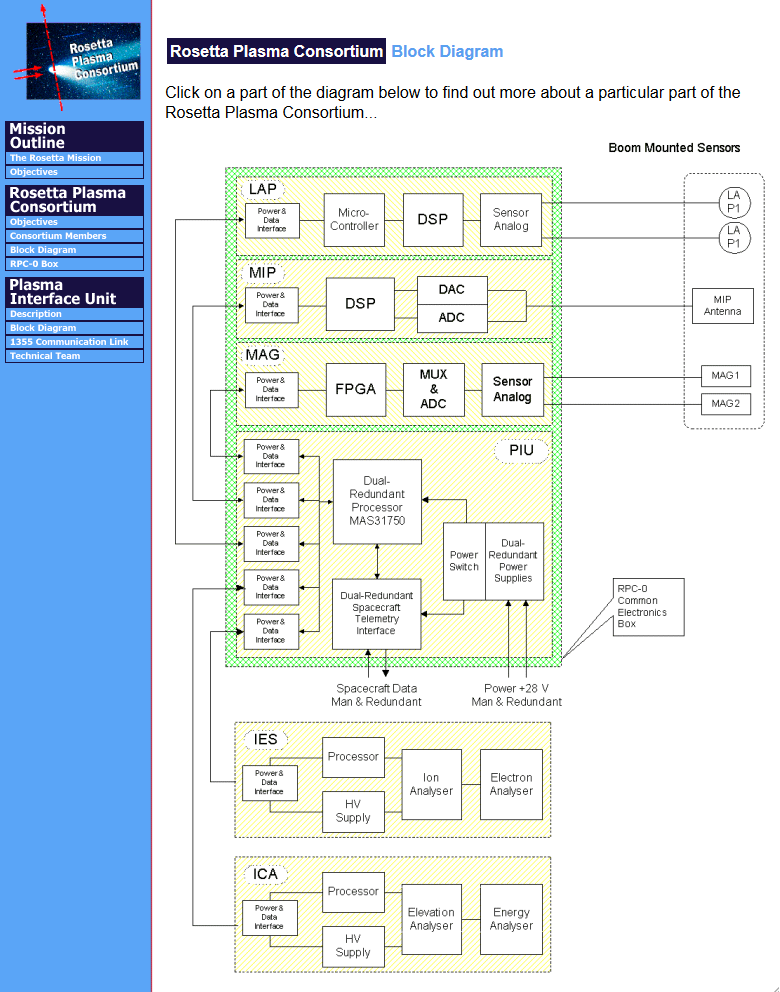The height and width of the screenshot is (992, 780).
Task: Click the Elevation Analyser block
Action: (431, 919)
